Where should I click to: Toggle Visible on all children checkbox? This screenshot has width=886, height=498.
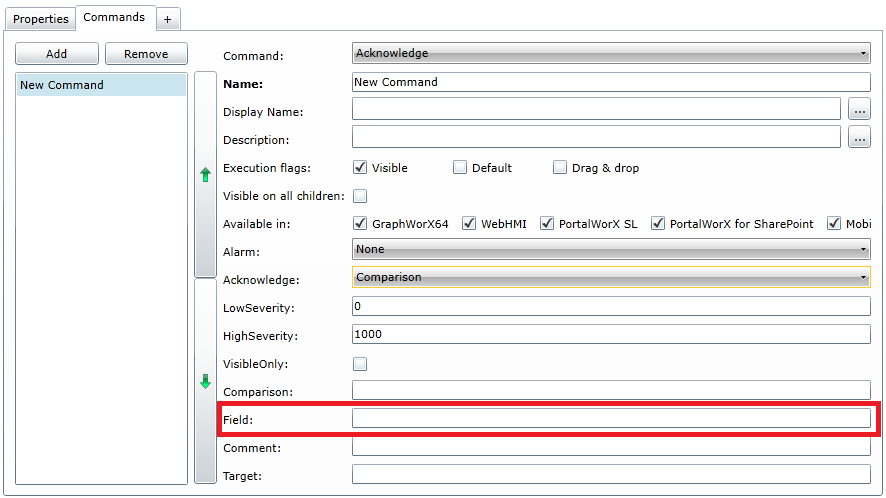(361, 196)
